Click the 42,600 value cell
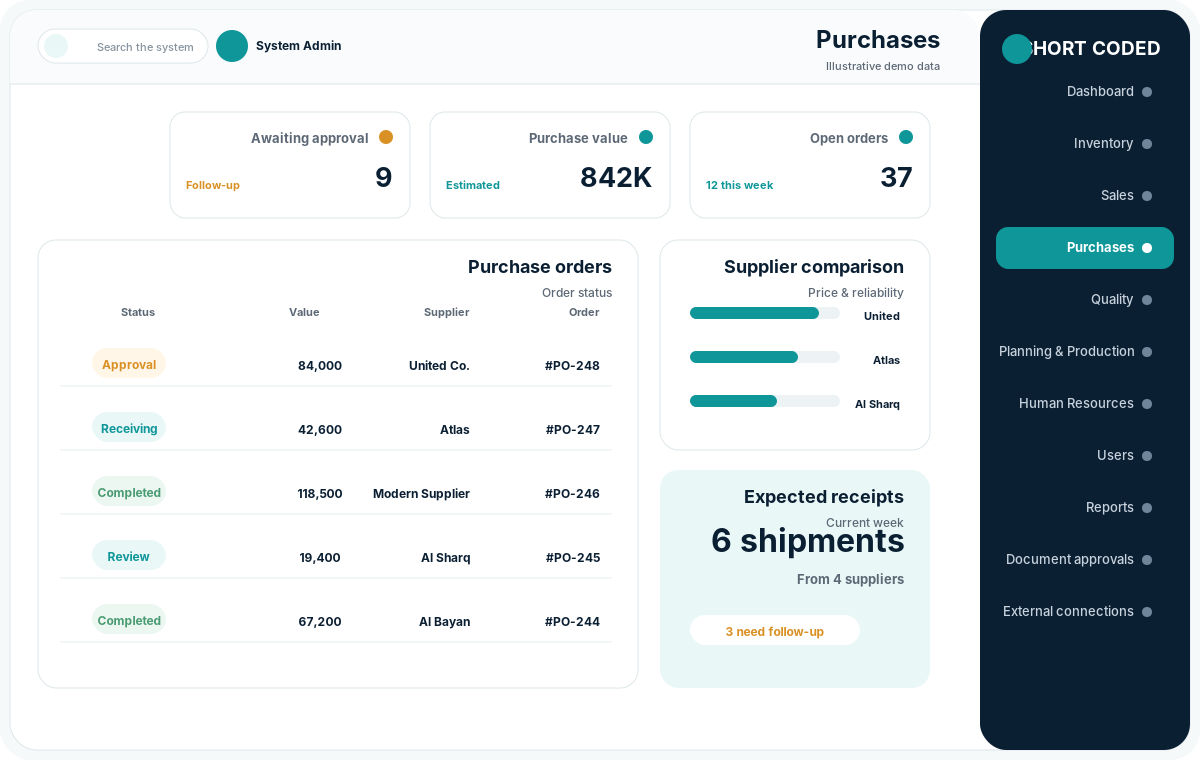The image size is (1200, 760). 320,430
